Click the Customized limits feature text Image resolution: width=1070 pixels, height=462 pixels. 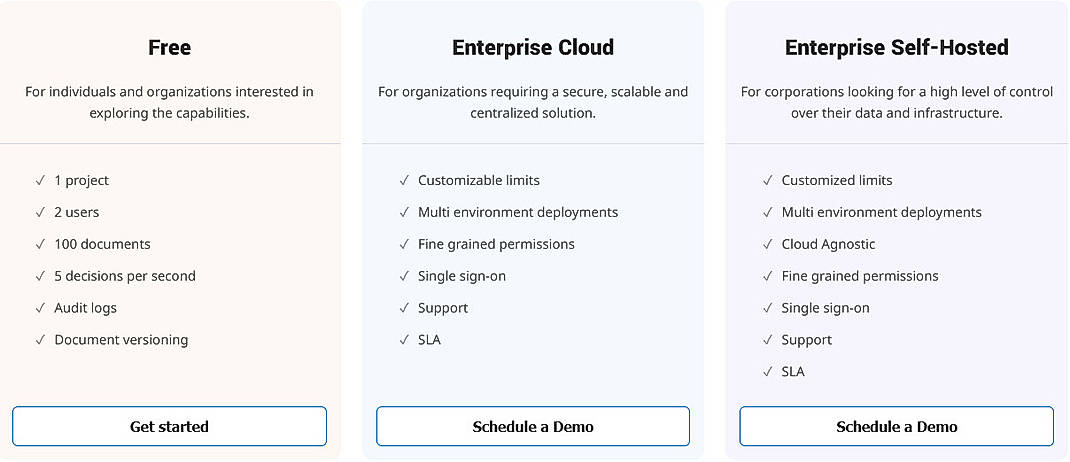[837, 180]
